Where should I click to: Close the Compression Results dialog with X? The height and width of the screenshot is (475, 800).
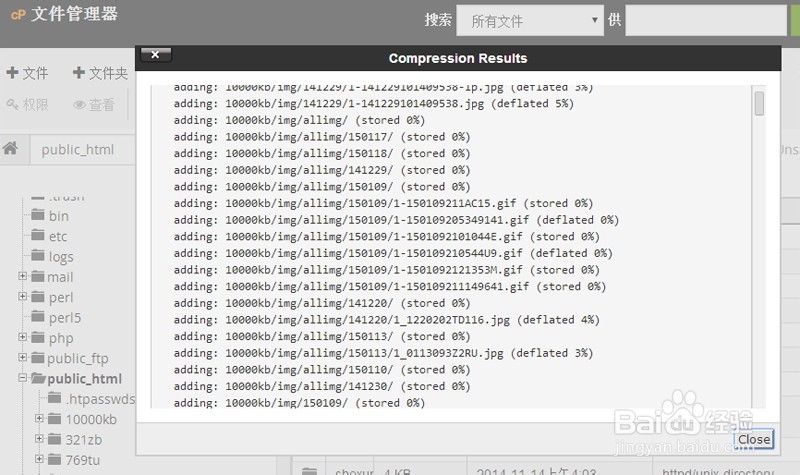[156, 54]
